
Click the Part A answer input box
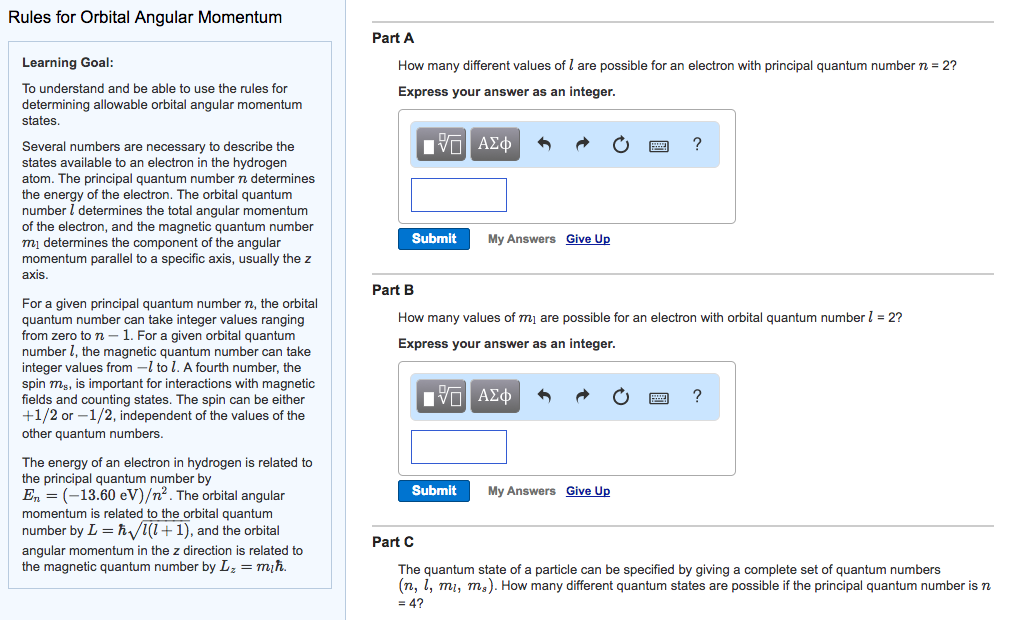coord(459,195)
